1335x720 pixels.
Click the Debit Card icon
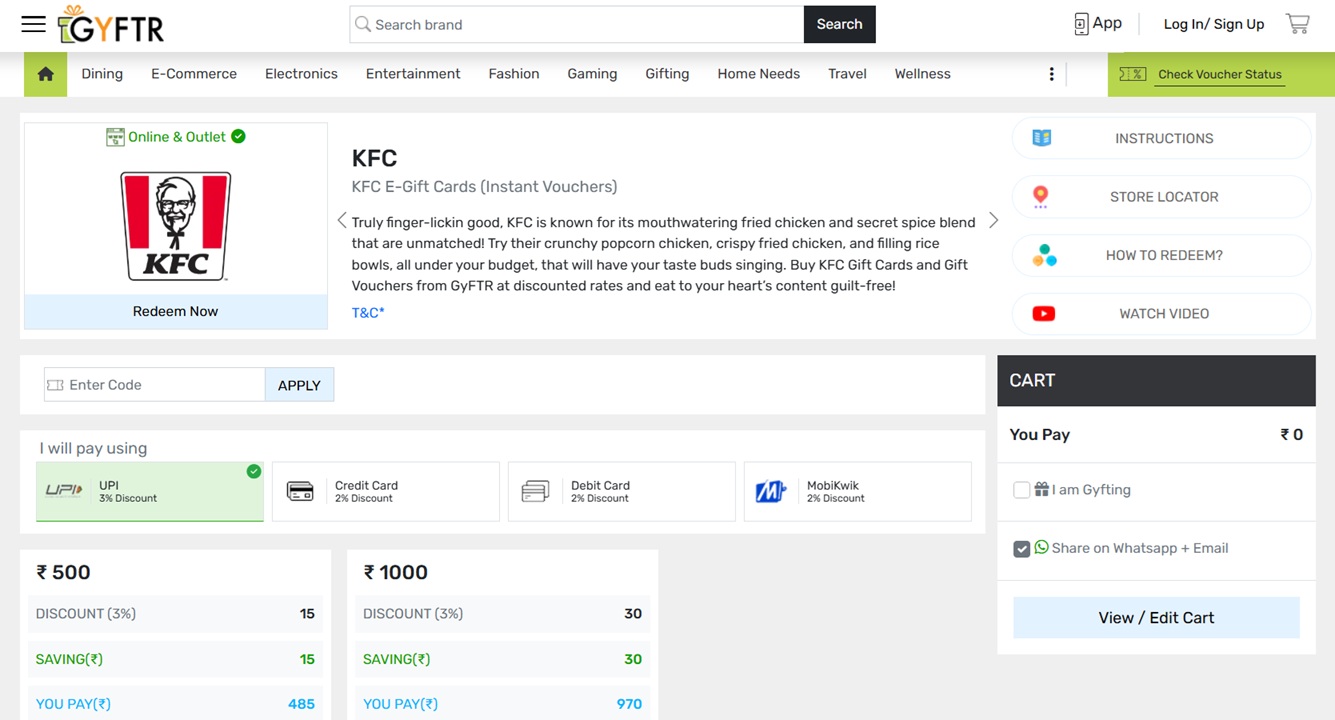[536, 491]
